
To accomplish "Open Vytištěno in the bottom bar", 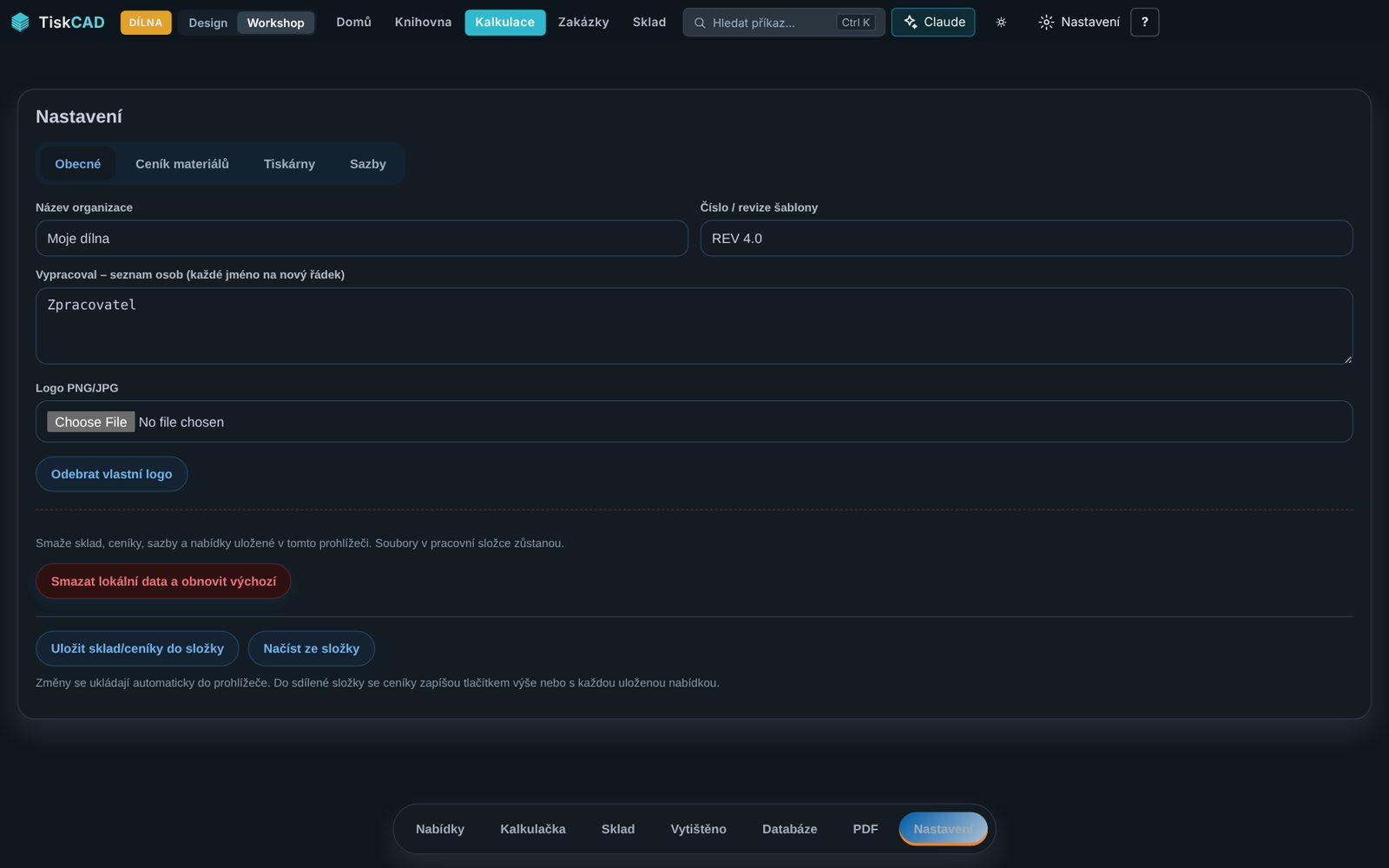I will (x=699, y=829).
